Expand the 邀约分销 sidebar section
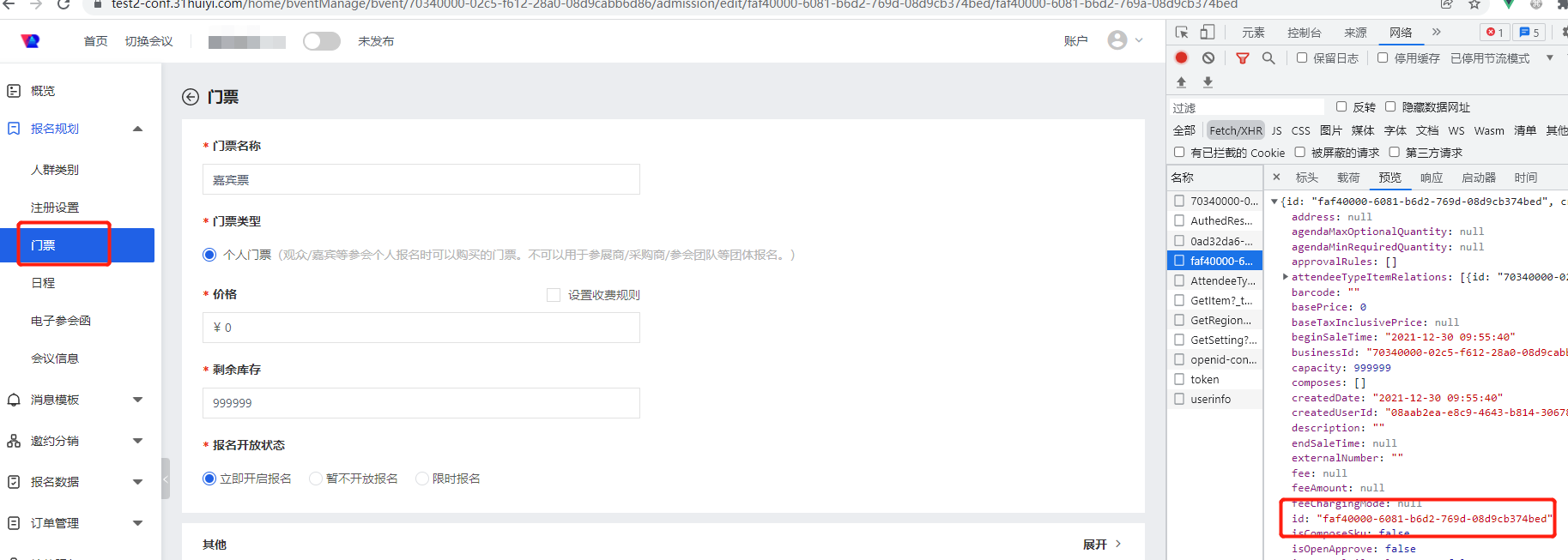This screenshot has width=1568, height=560. click(137, 441)
